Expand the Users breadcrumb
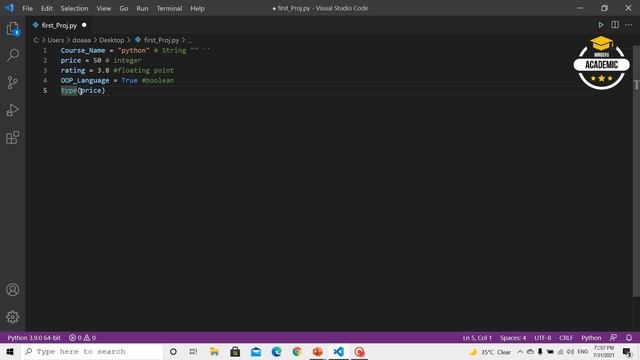 click(56, 40)
